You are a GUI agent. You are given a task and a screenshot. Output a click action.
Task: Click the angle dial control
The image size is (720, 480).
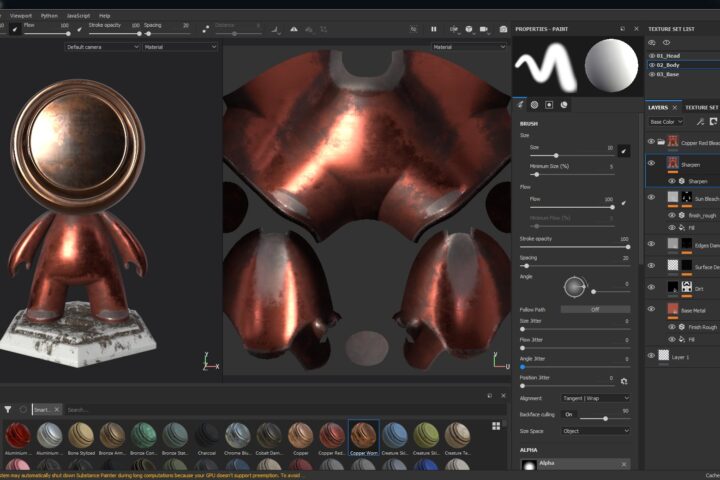coord(574,287)
